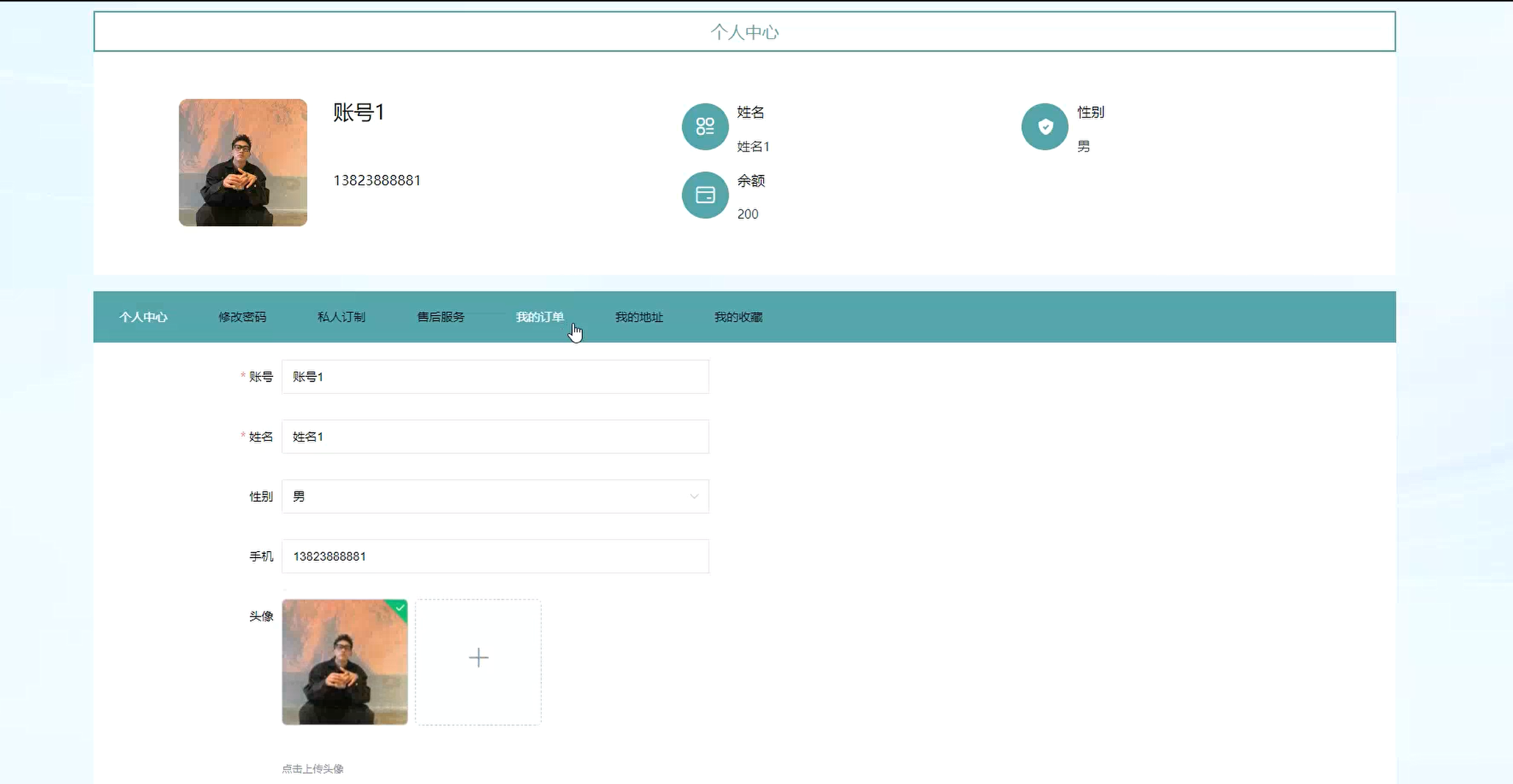Click the large profile photo at top

pos(243,162)
